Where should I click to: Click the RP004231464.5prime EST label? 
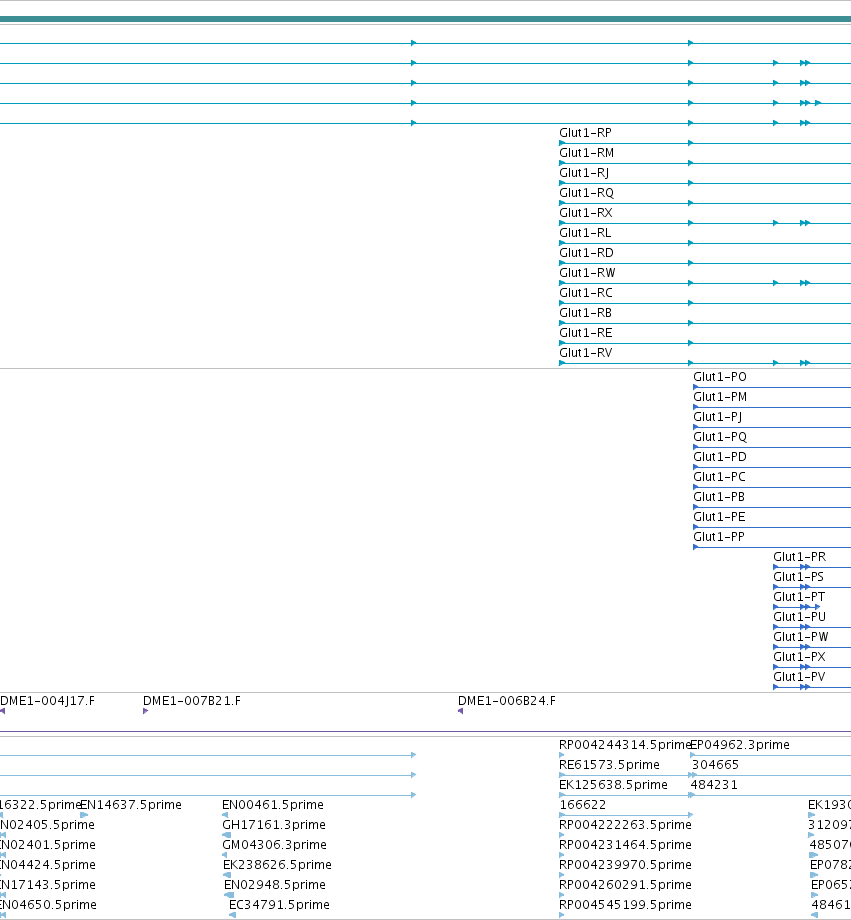[626, 844]
